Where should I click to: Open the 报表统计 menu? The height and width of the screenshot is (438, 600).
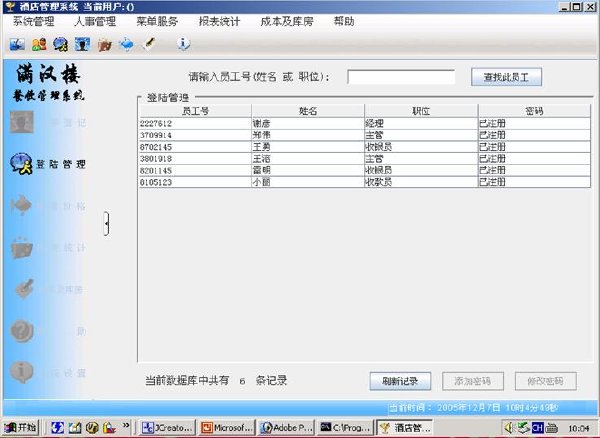click(219, 22)
